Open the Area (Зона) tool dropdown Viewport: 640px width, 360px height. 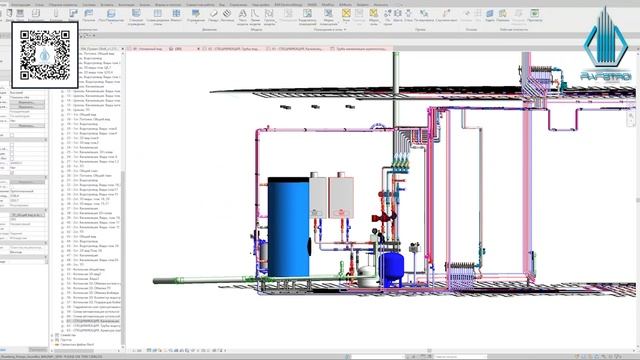coord(347,16)
